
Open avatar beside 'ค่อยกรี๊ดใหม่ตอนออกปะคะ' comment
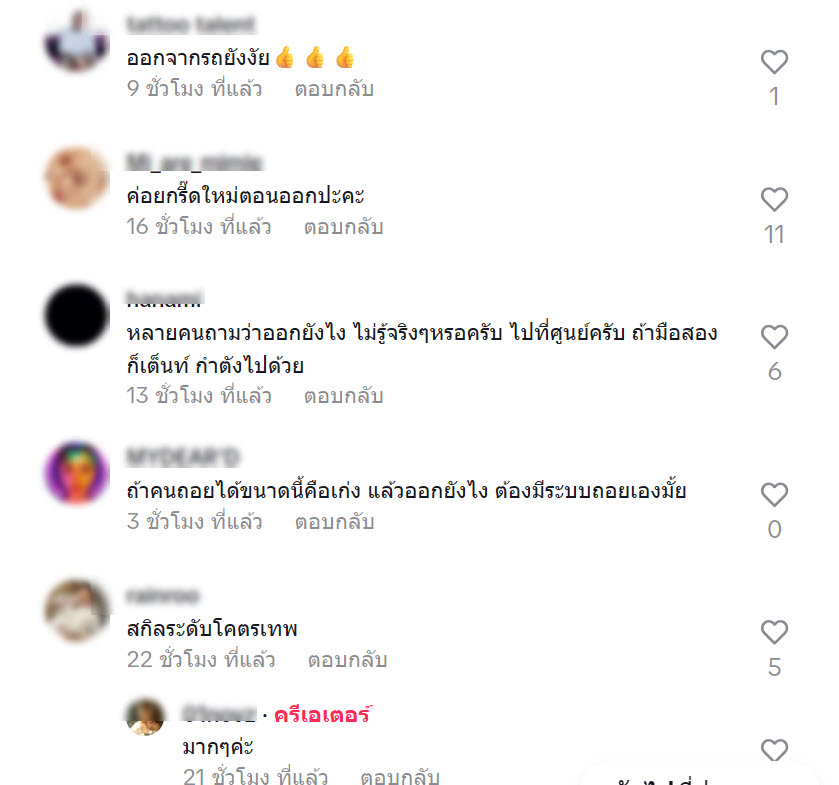pos(77,178)
